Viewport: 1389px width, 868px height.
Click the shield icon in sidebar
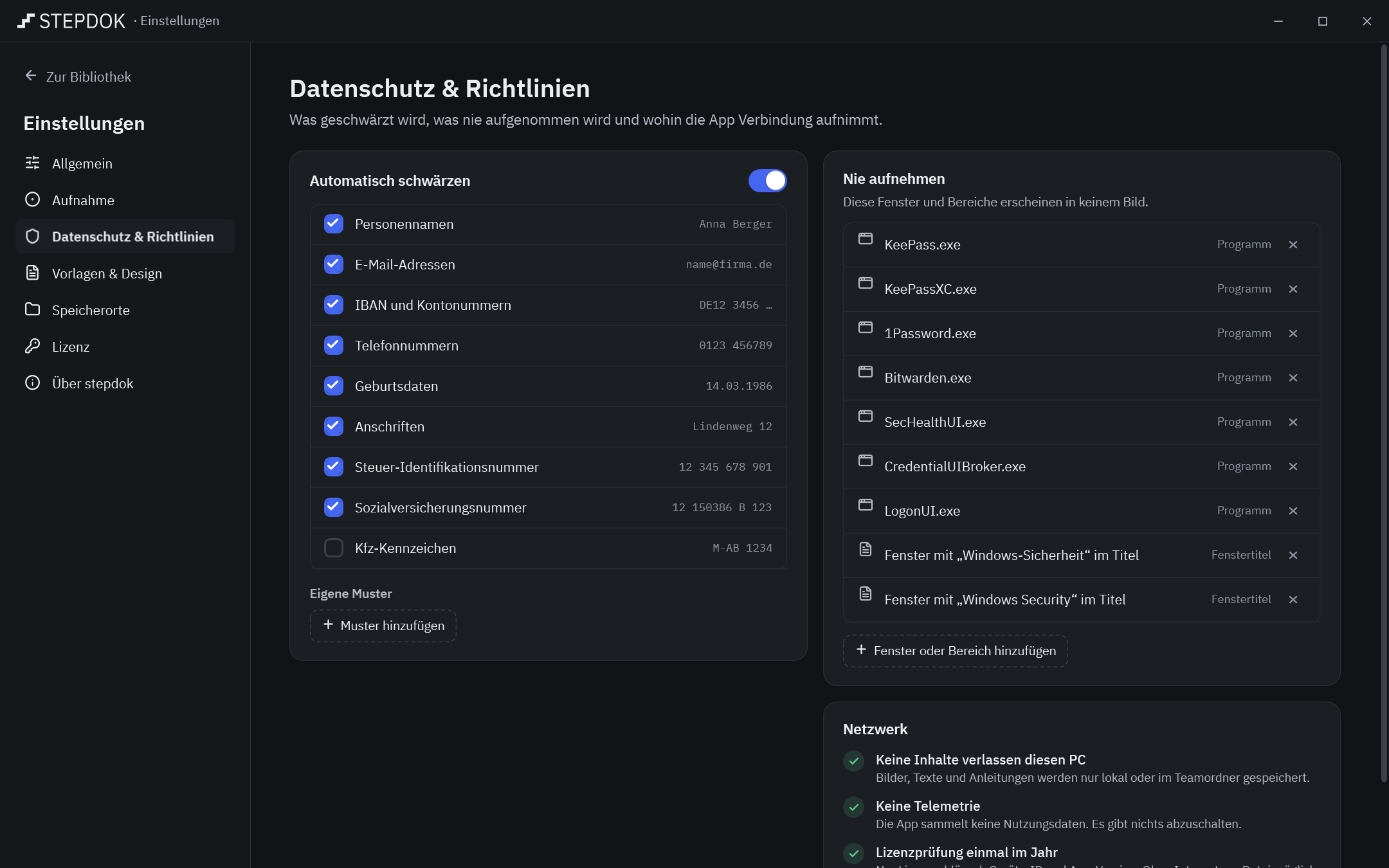click(x=33, y=237)
